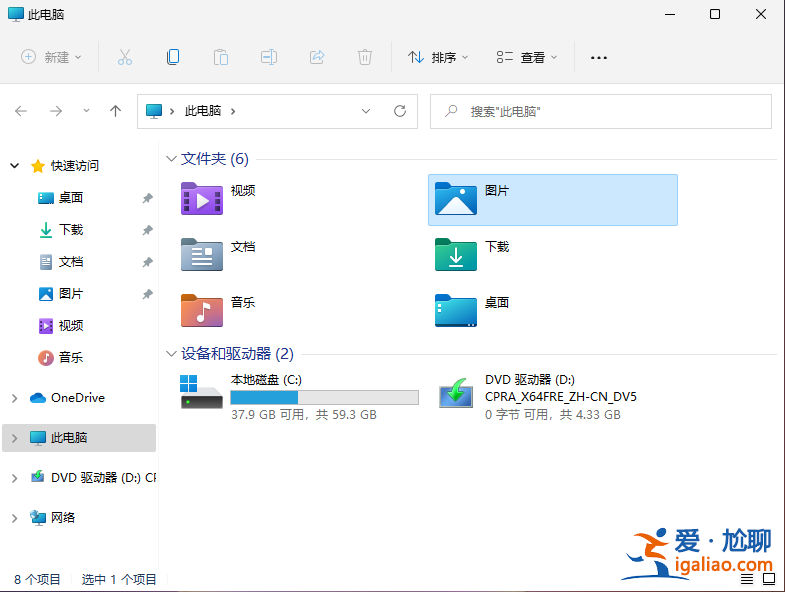Open address bar history dropdown
The height and width of the screenshot is (592, 785).
coord(366,111)
